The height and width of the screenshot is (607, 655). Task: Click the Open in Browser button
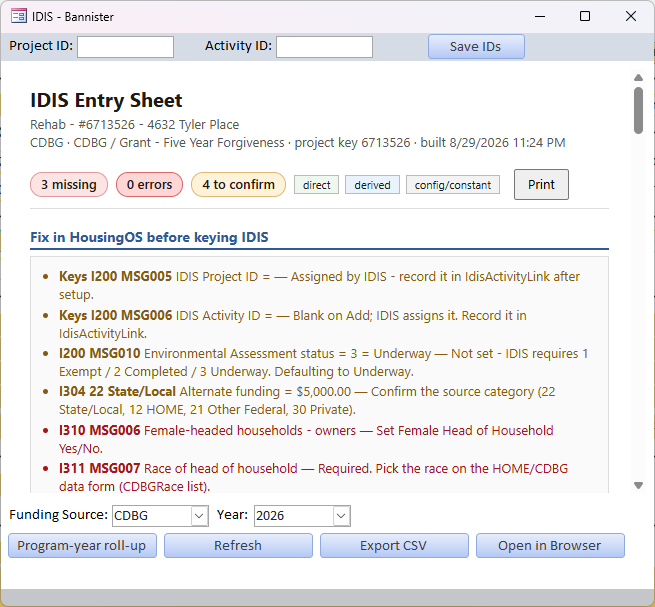pyautogui.click(x=550, y=546)
